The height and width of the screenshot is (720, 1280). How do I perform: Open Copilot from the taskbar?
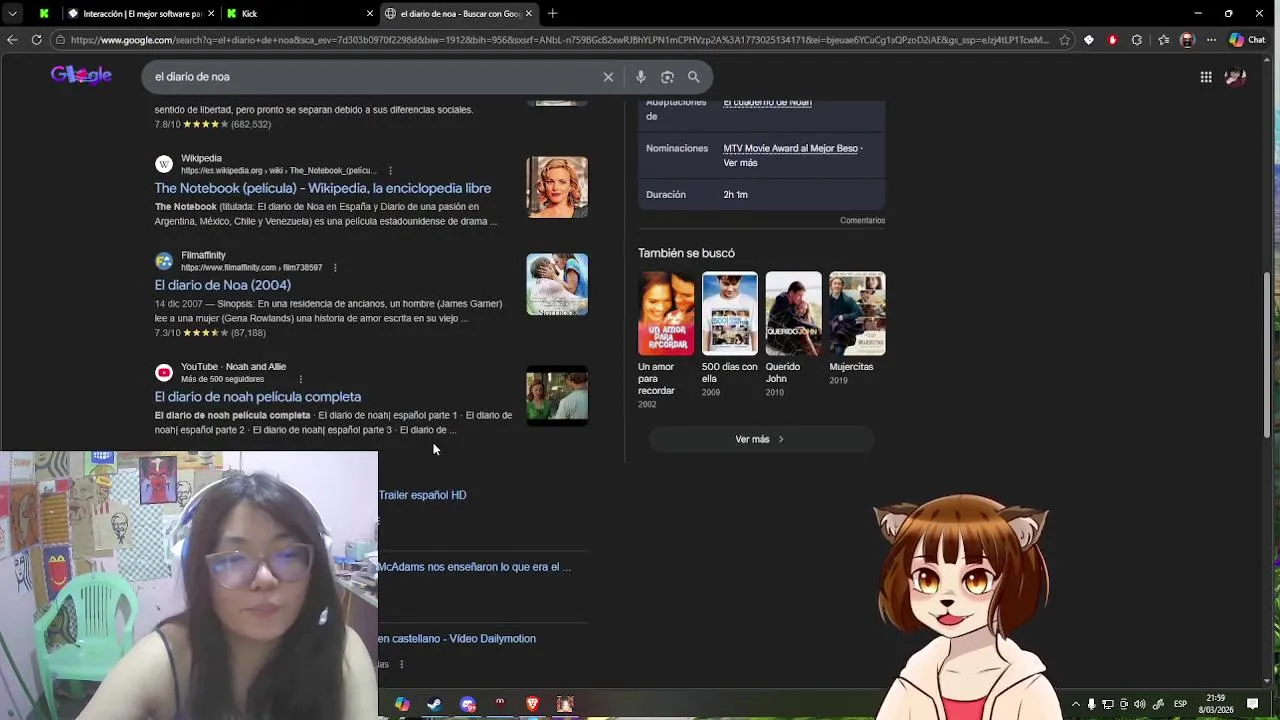point(401,704)
